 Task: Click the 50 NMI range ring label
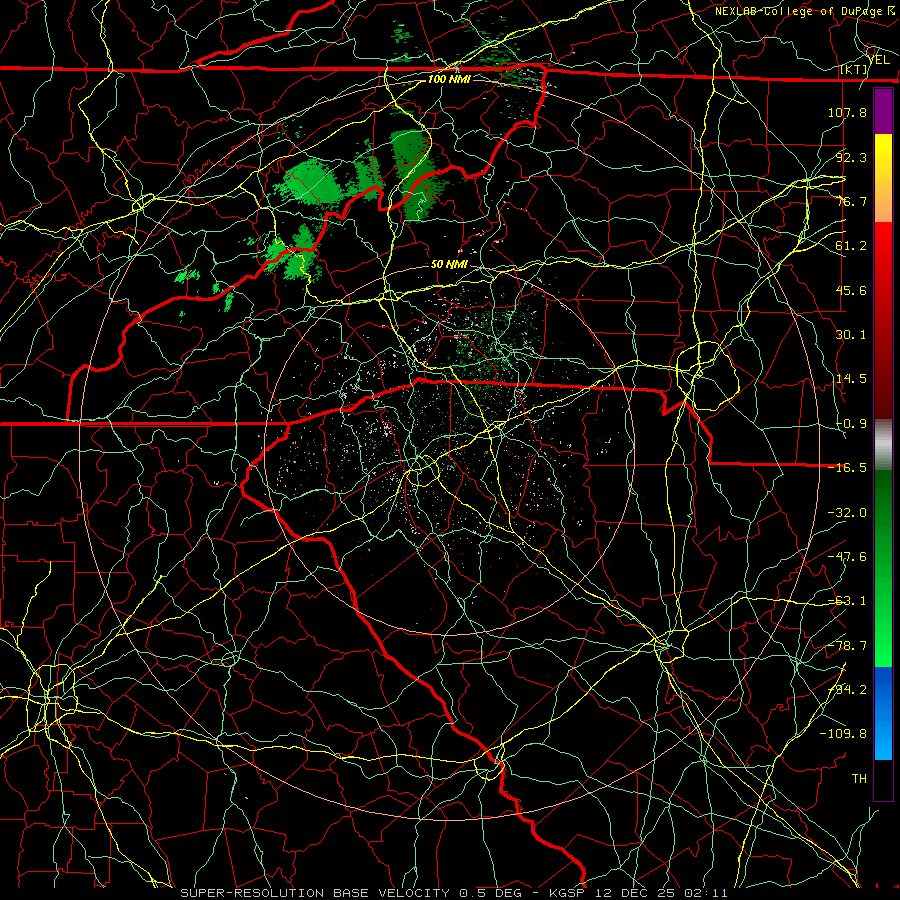pyautogui.click(x=449, y=265)
